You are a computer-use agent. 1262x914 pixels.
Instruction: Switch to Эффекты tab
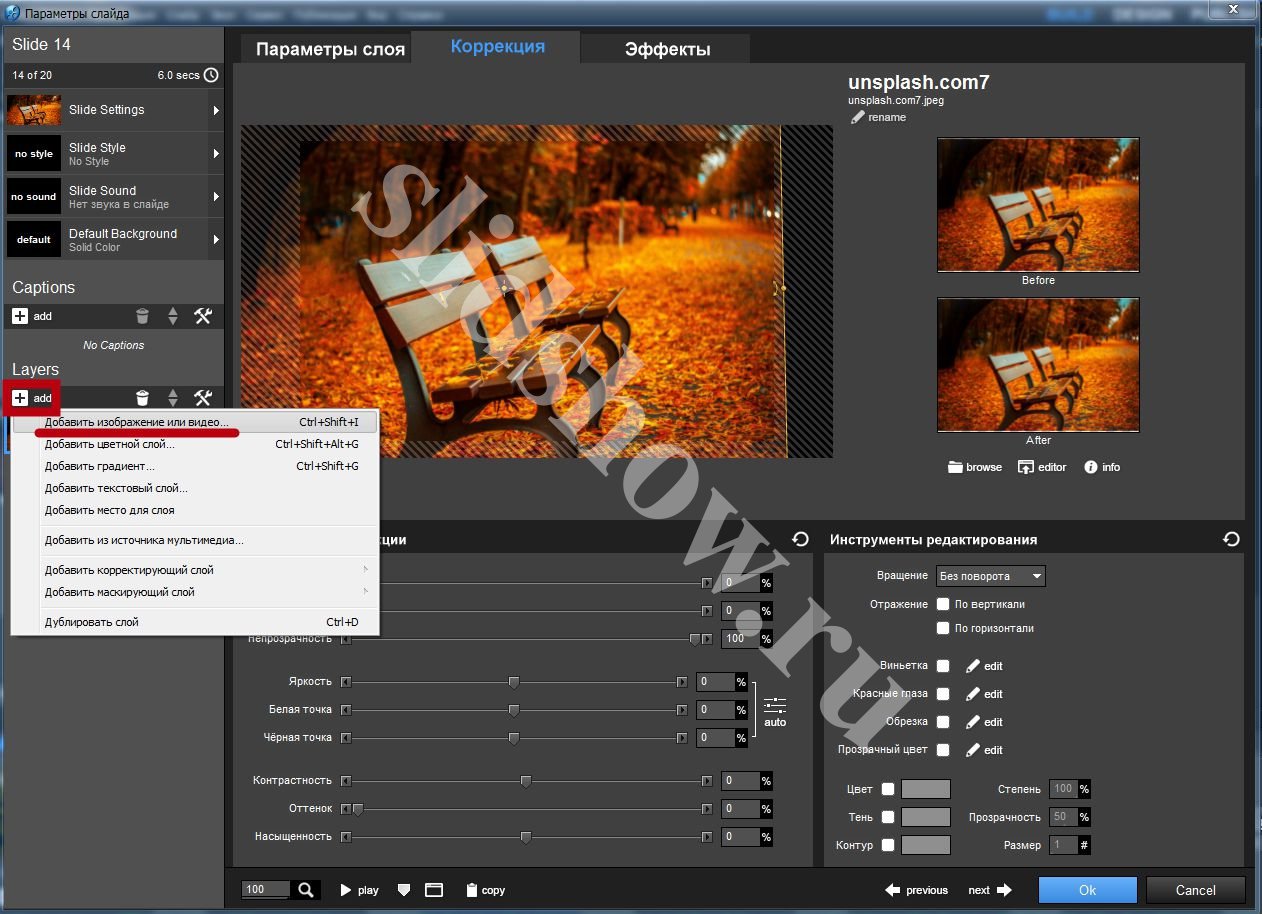(667, 49)
